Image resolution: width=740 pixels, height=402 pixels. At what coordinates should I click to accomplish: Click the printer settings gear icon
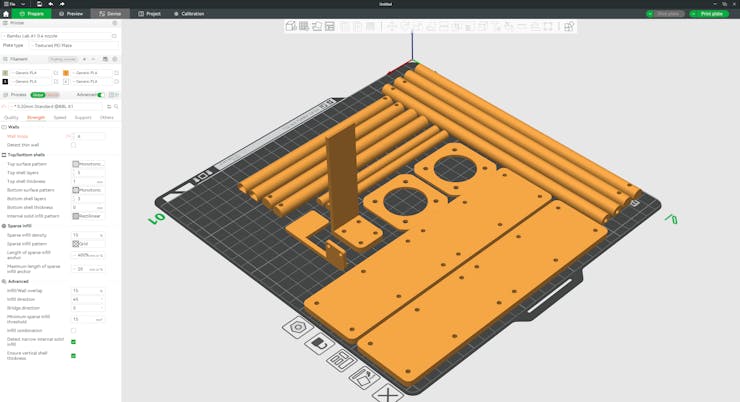114,23
